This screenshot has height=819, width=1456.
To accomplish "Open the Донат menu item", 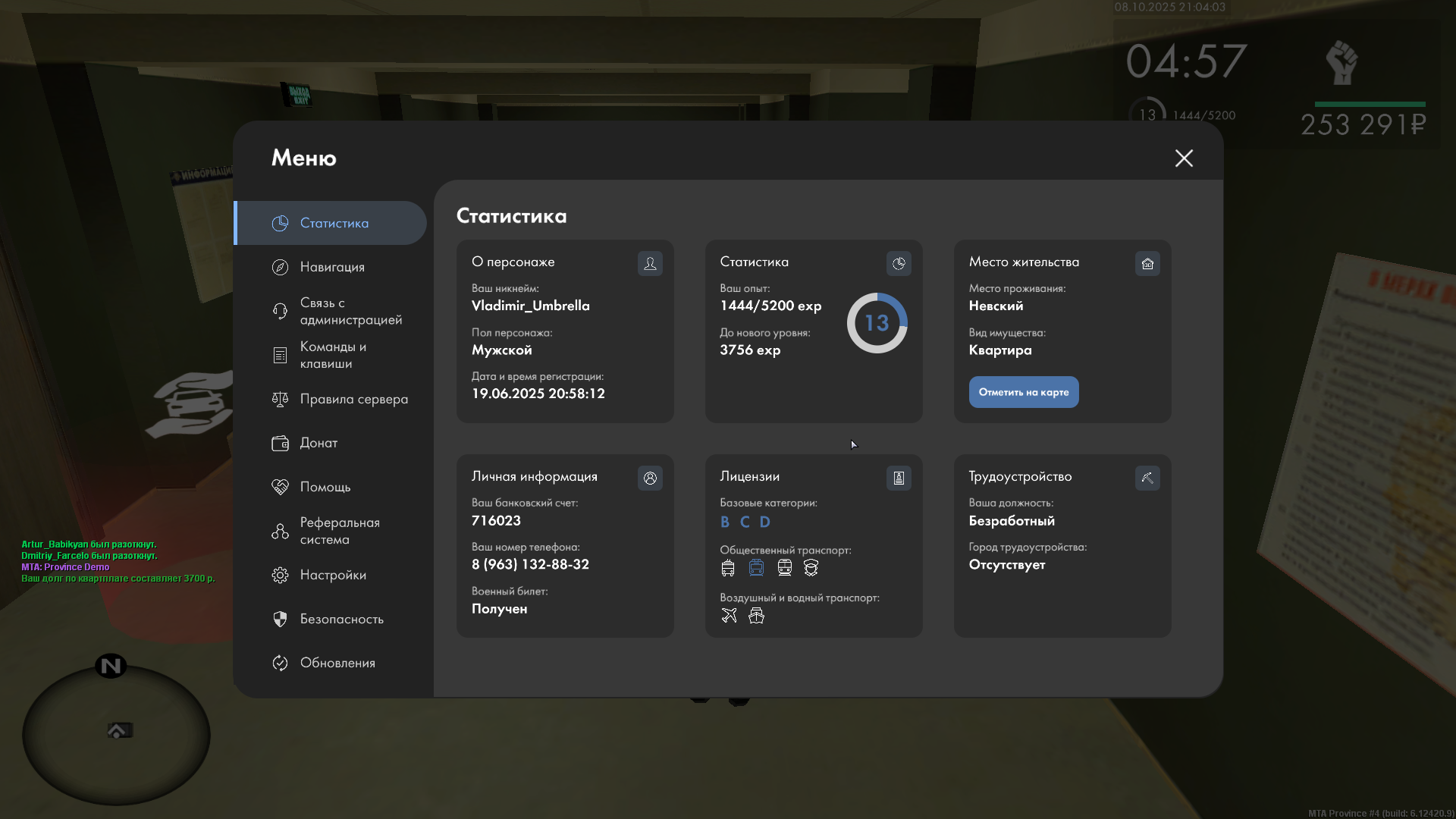I will click(318, 443).
